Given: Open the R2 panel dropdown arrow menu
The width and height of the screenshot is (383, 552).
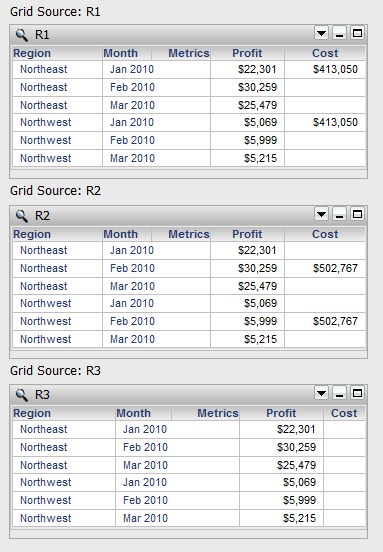Looking at the screenshot, I should (321, 214).
